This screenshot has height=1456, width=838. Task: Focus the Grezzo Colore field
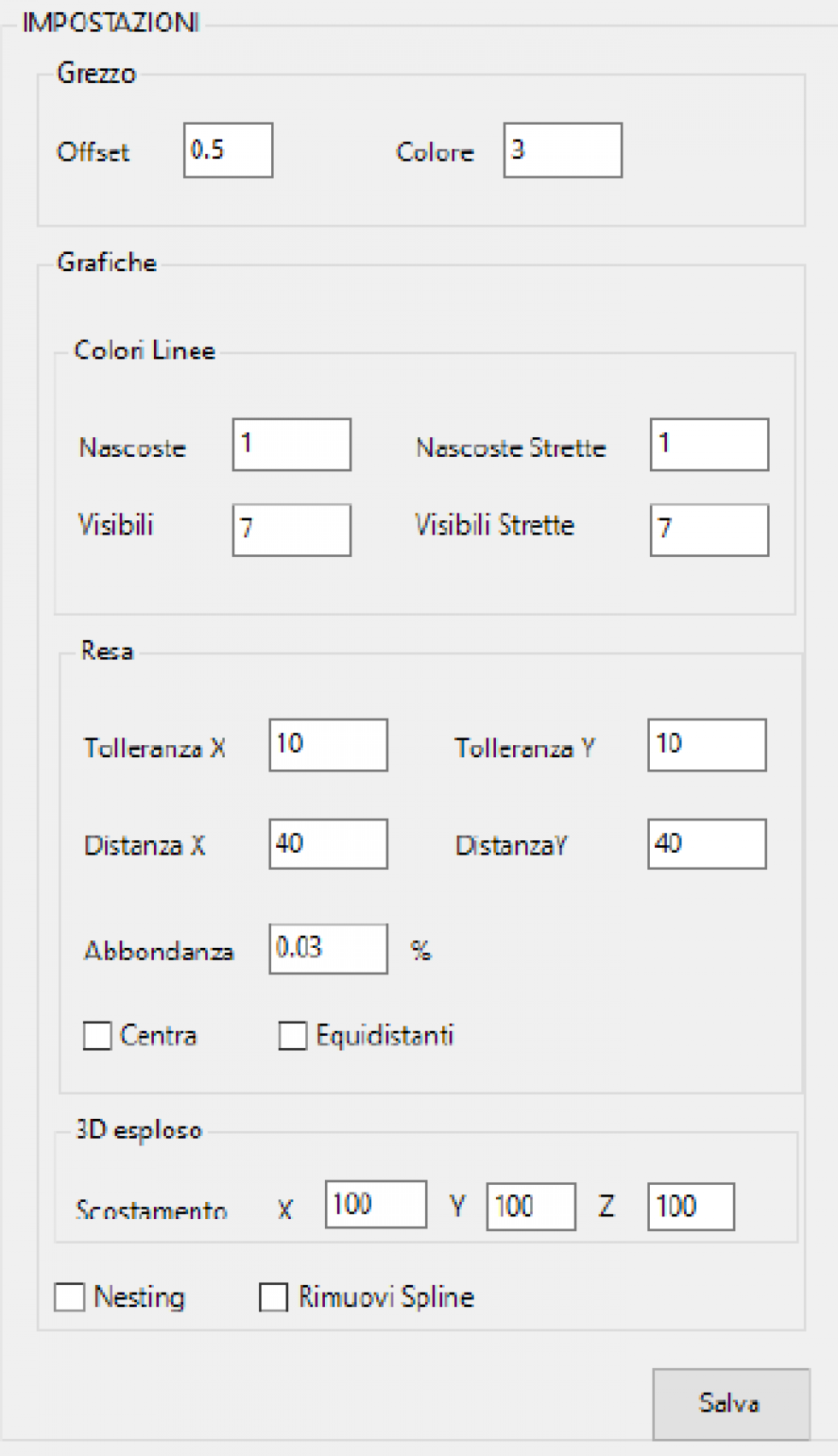click(x=563, y=151)
